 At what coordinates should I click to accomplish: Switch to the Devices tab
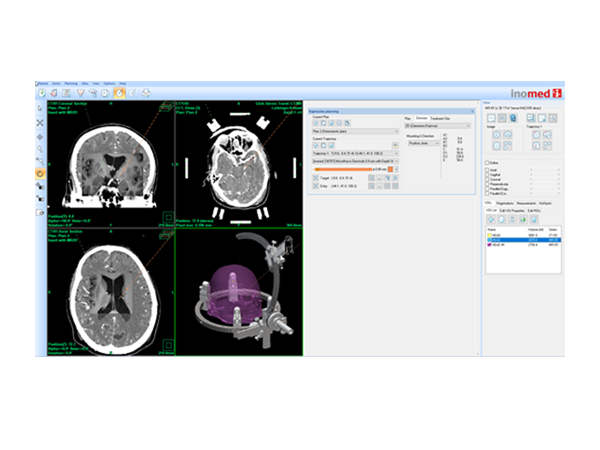click(x=421, y=118)
